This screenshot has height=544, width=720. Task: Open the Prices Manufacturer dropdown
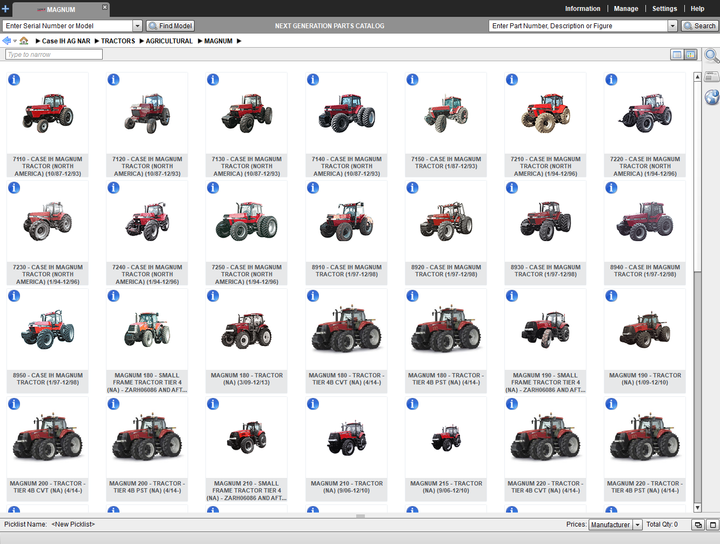637,525
